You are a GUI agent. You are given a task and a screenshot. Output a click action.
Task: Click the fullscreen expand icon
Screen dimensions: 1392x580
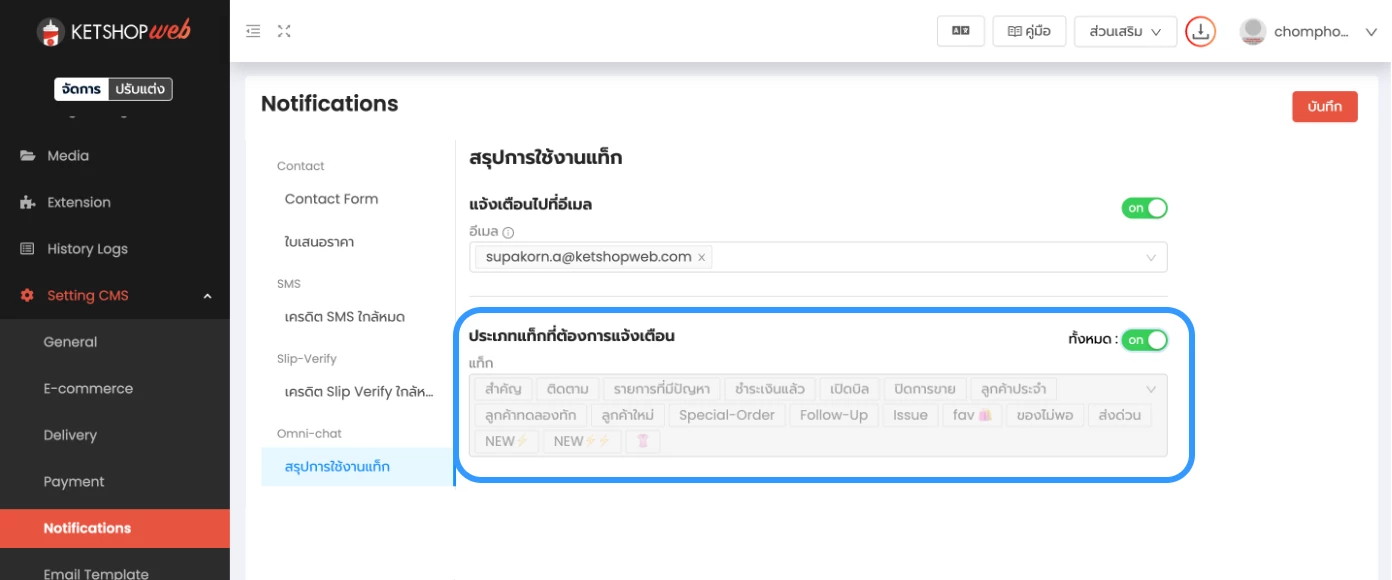point(284,31)
